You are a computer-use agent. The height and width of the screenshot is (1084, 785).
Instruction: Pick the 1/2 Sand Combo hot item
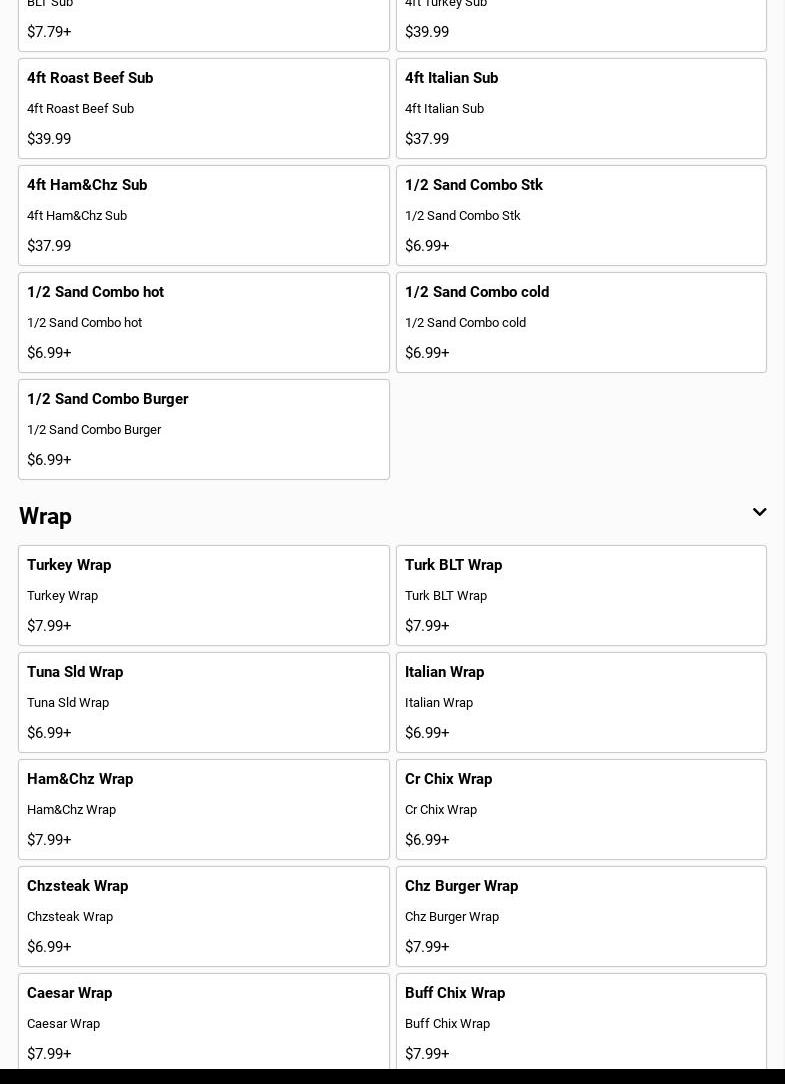click(x=203, y=322)
